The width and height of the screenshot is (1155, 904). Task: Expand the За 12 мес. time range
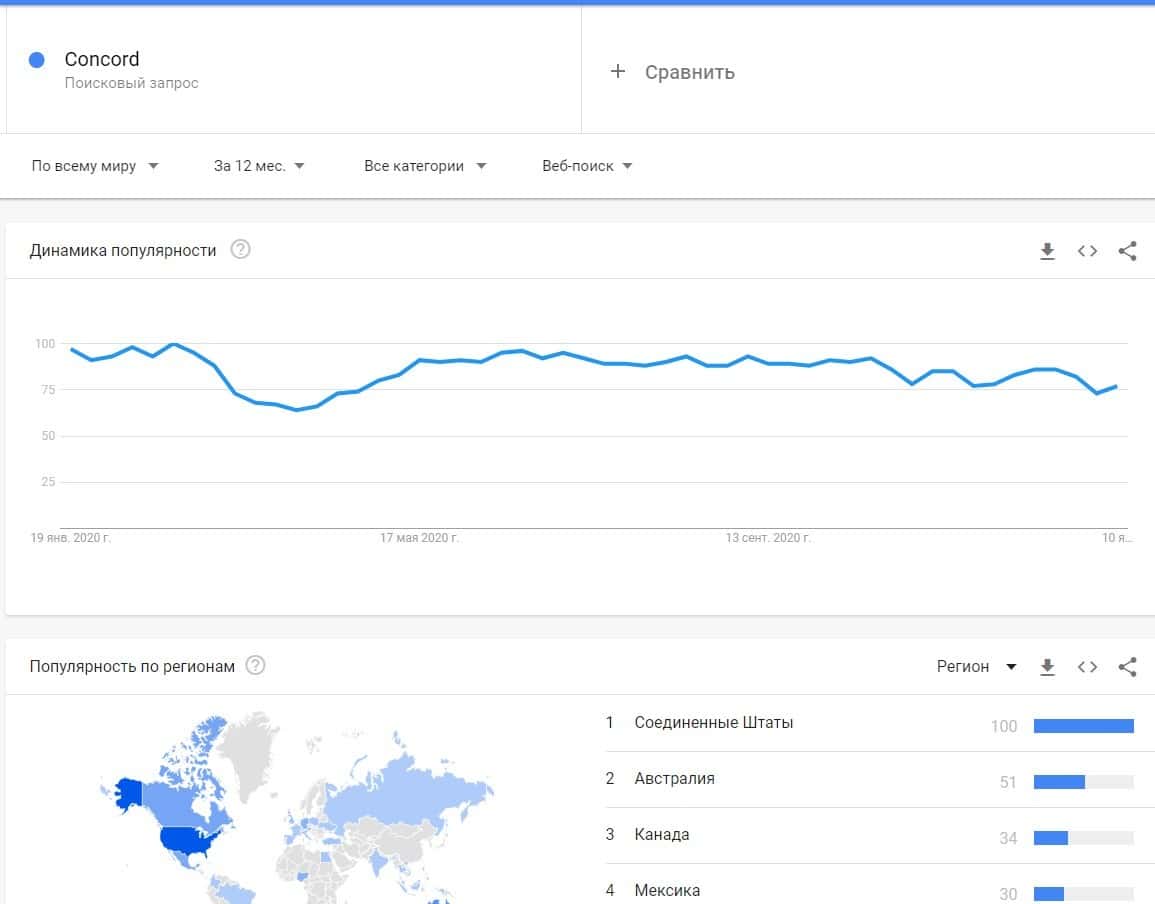(259, 166)
